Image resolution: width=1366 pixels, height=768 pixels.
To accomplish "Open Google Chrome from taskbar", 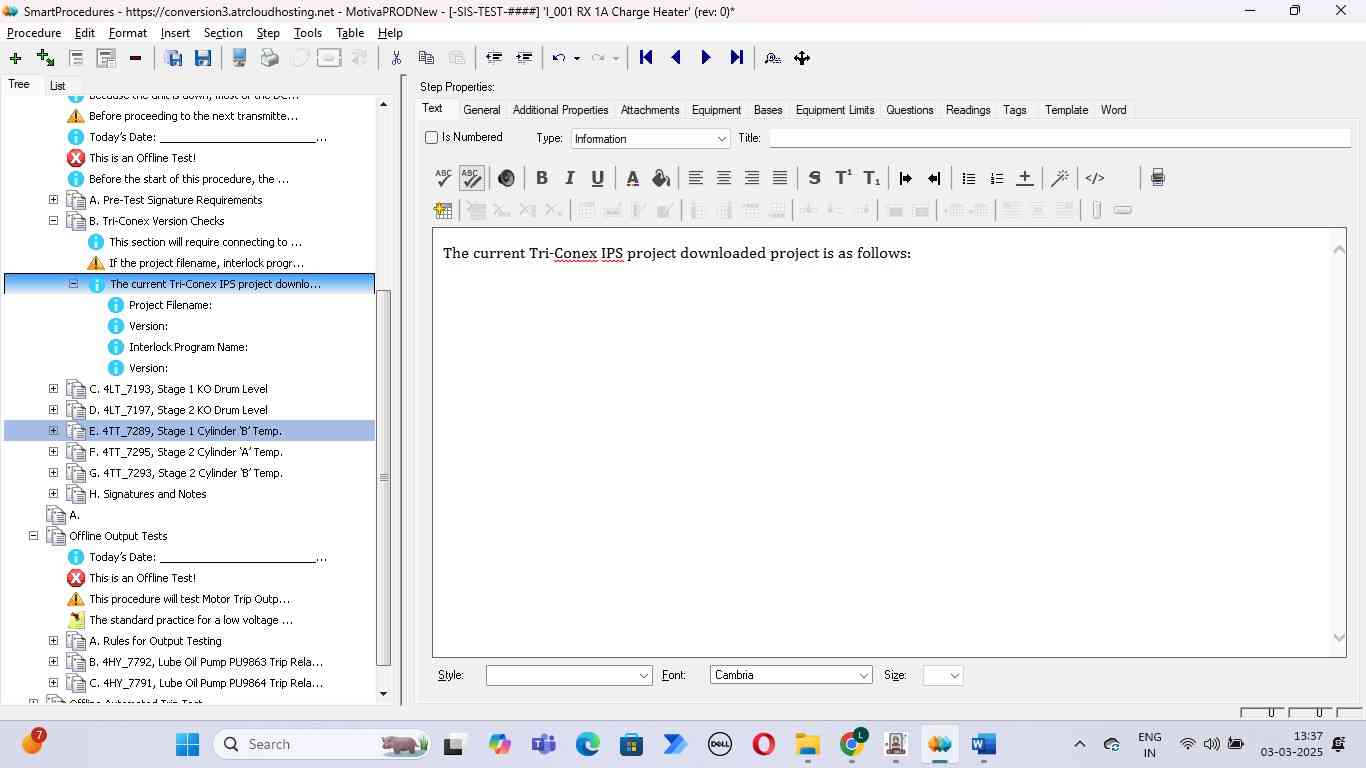I will [852, 744].
